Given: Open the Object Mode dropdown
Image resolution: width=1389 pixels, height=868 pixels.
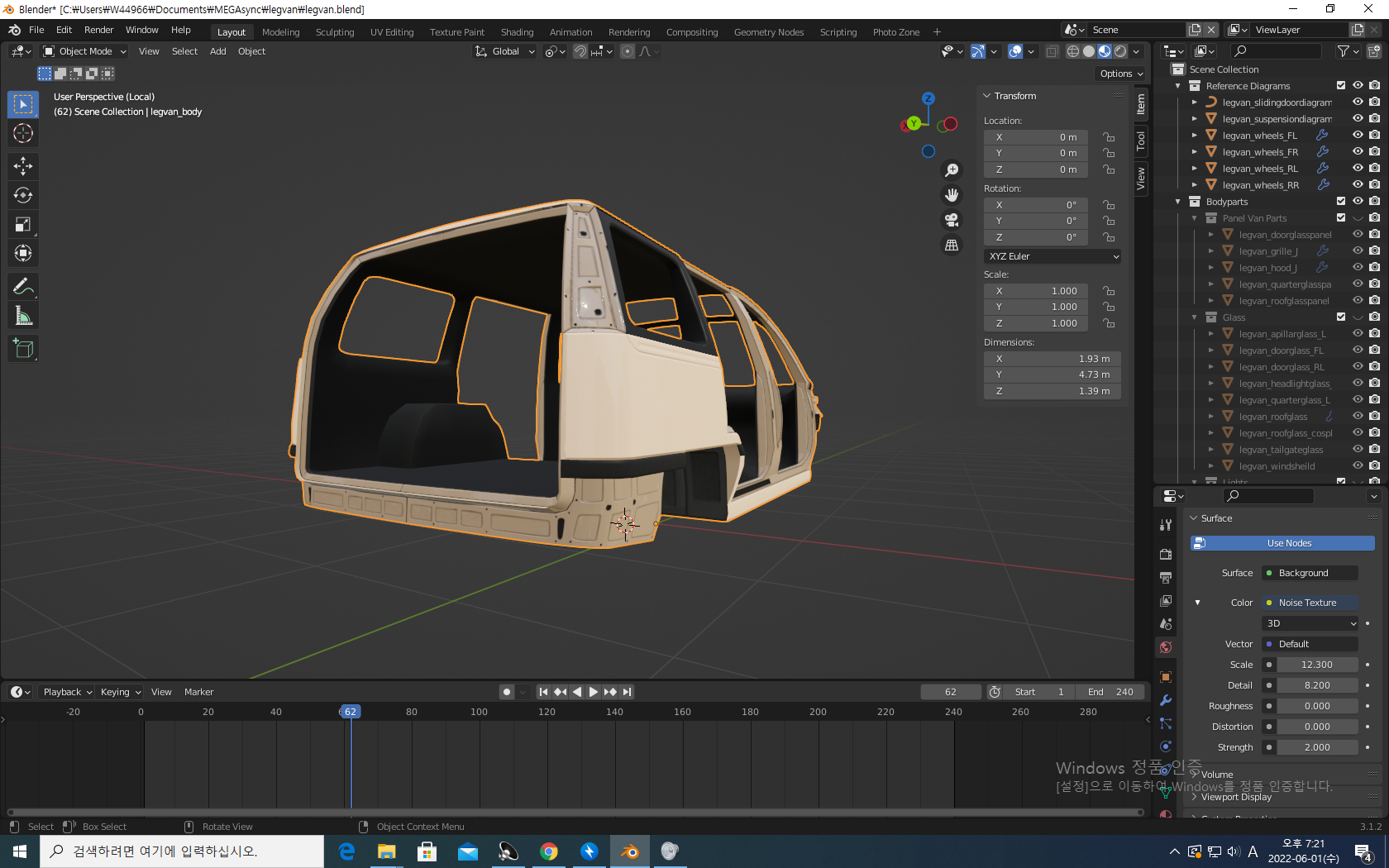Looking at the screenshot, I should (x=84, y=51).
